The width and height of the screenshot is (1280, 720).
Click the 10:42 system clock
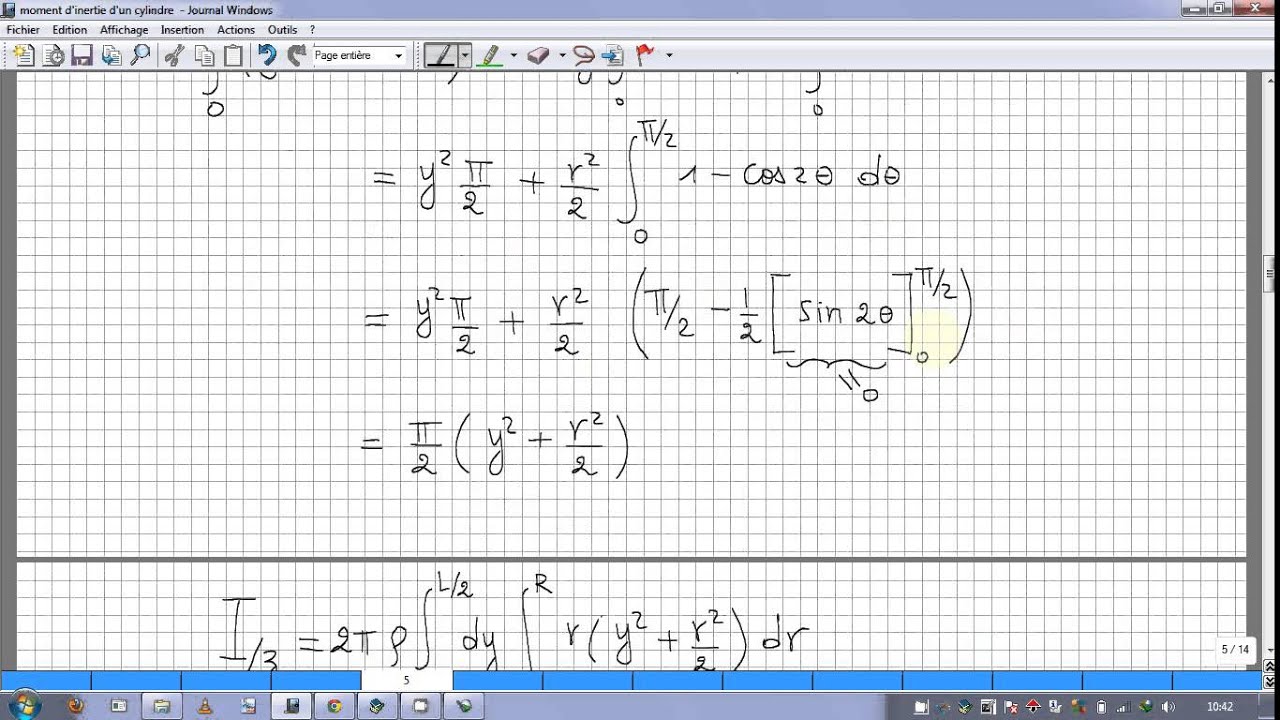pyautogui.click(x=1219, y=706)
